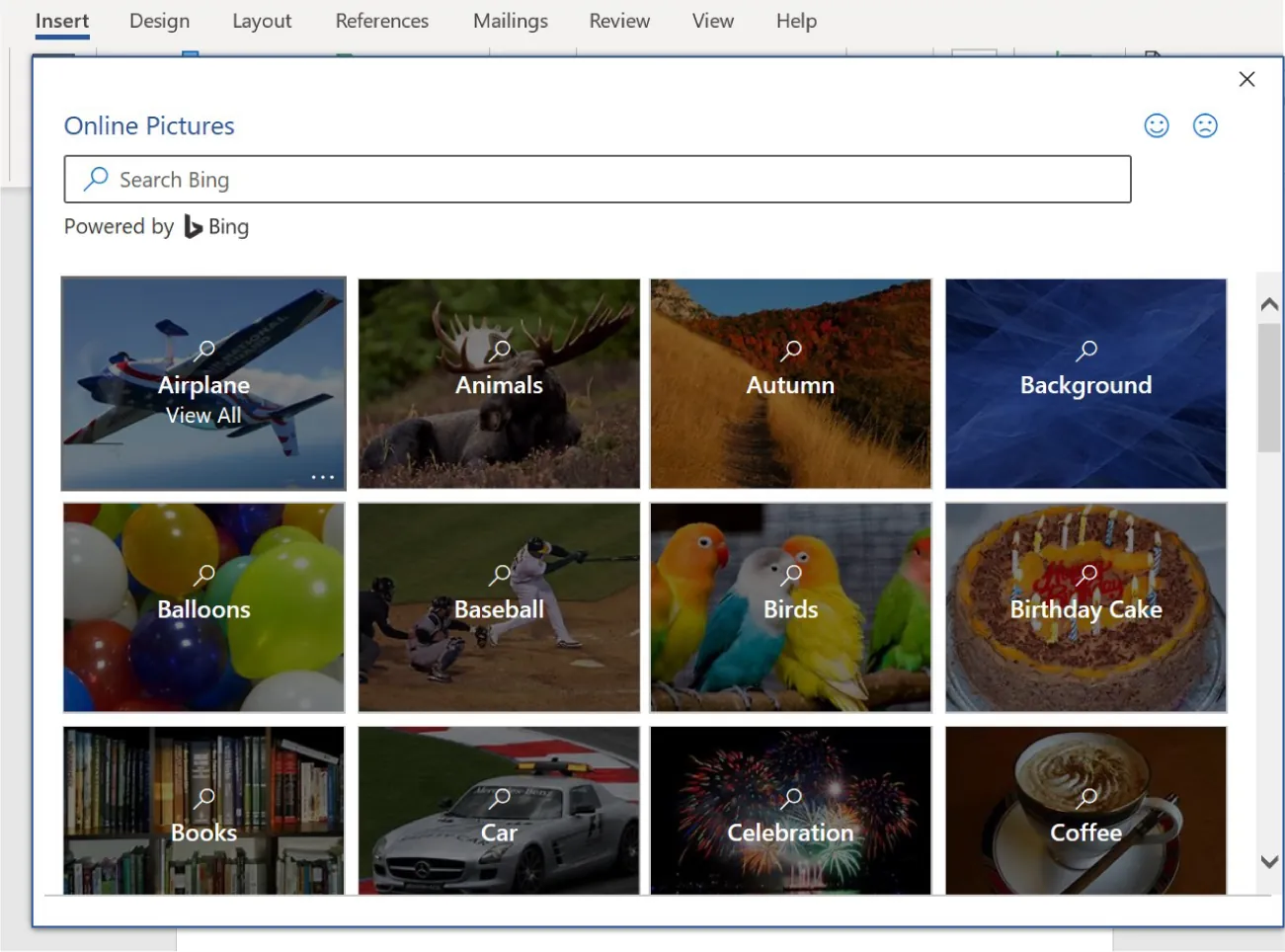The height and width of the screenshot is (952, 1285).
Task: Switch to the Design ribbon tab
Action: [159, 20]
